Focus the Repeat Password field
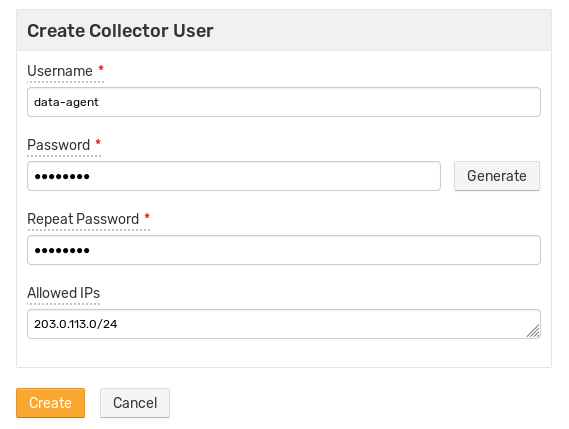 point(284,250)
